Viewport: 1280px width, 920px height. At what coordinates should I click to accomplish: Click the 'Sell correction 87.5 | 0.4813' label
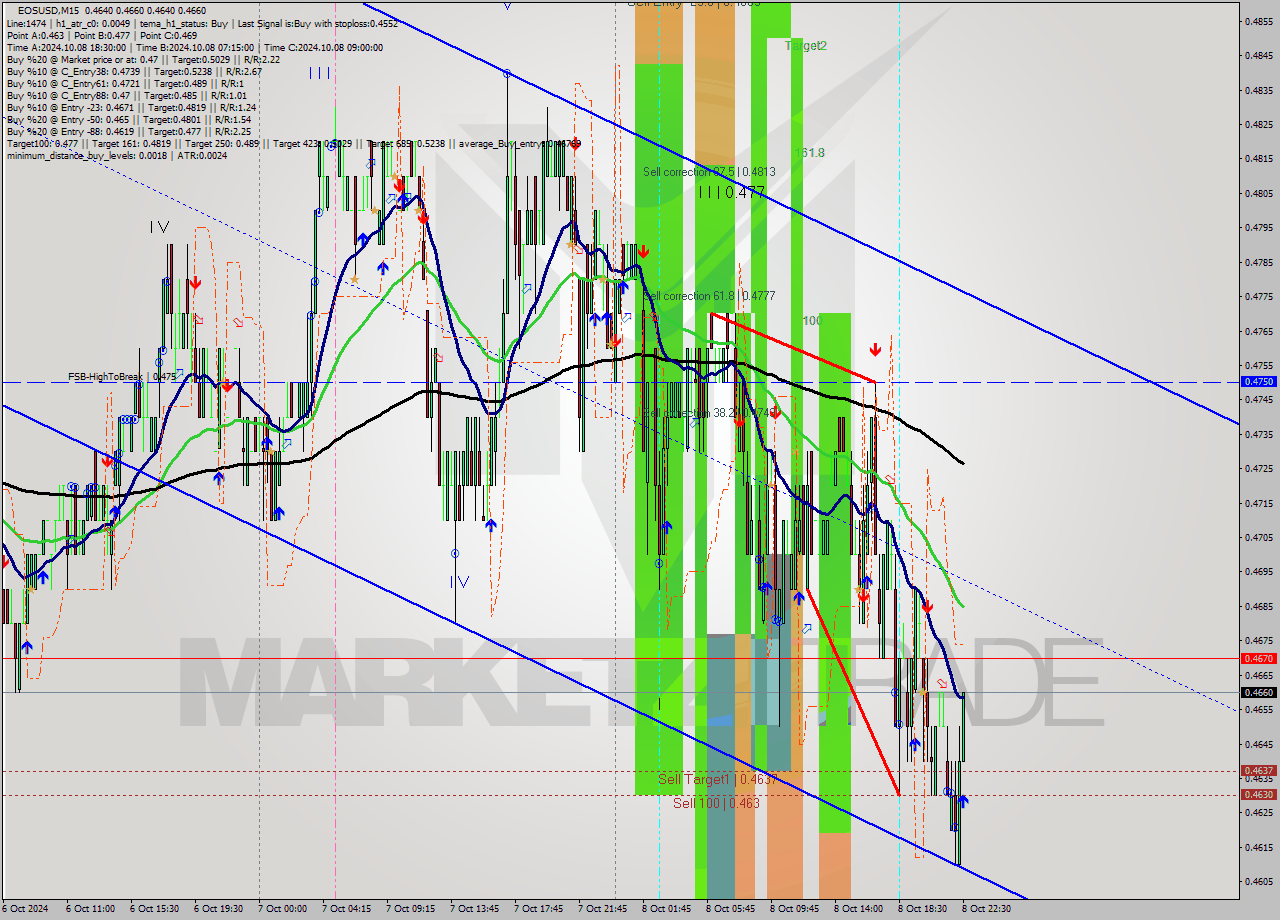coord(709,172)
